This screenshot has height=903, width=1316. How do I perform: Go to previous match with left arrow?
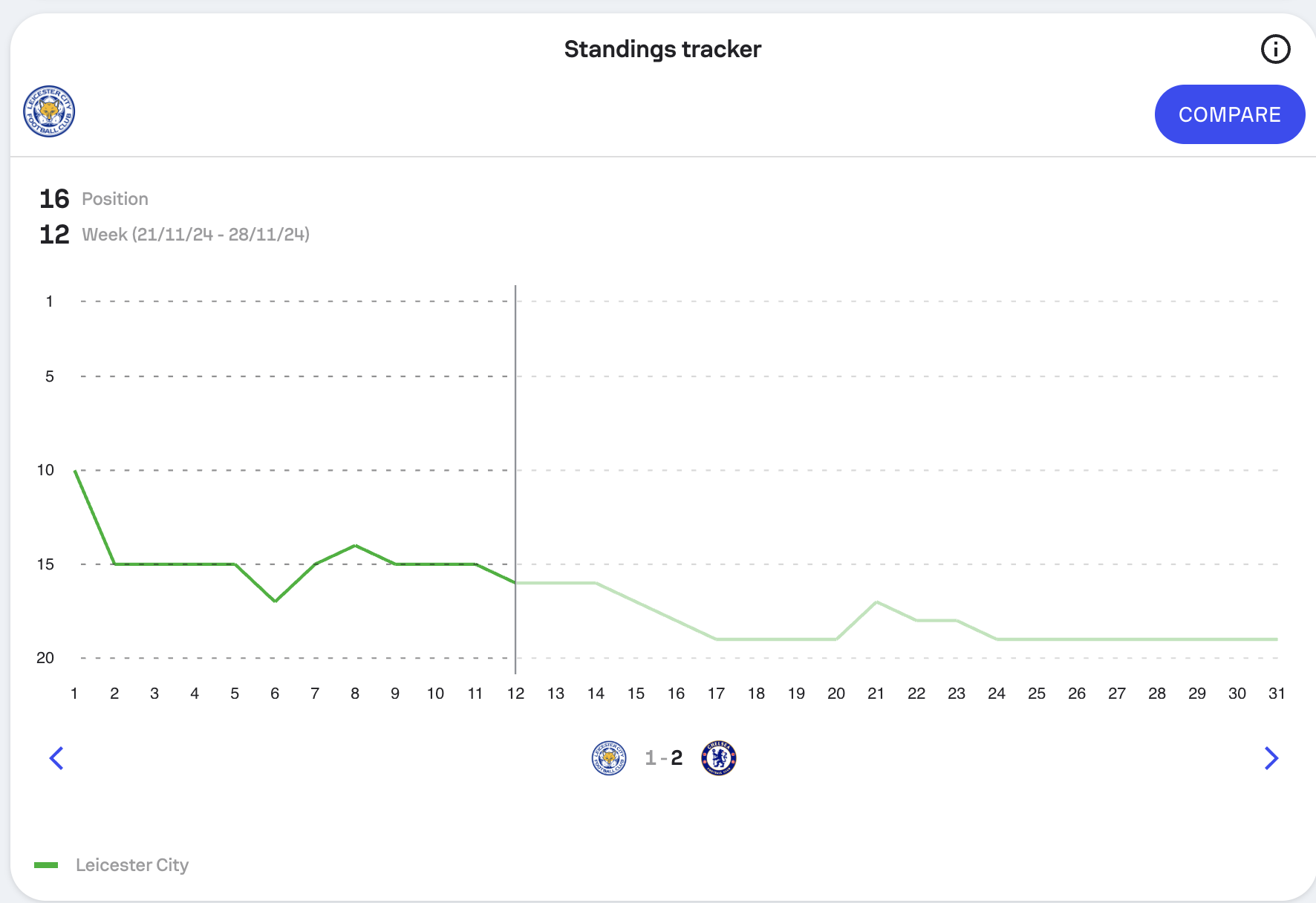(x=56, y=758)
